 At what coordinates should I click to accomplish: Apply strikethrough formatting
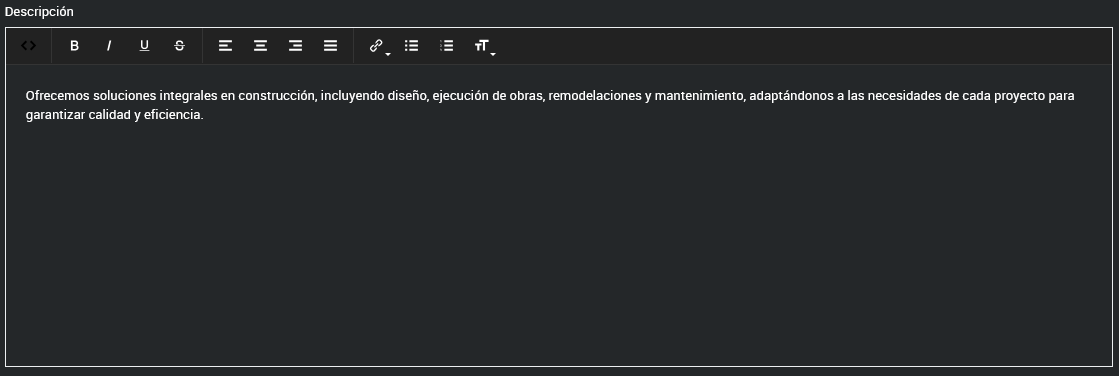click(179, 46)
